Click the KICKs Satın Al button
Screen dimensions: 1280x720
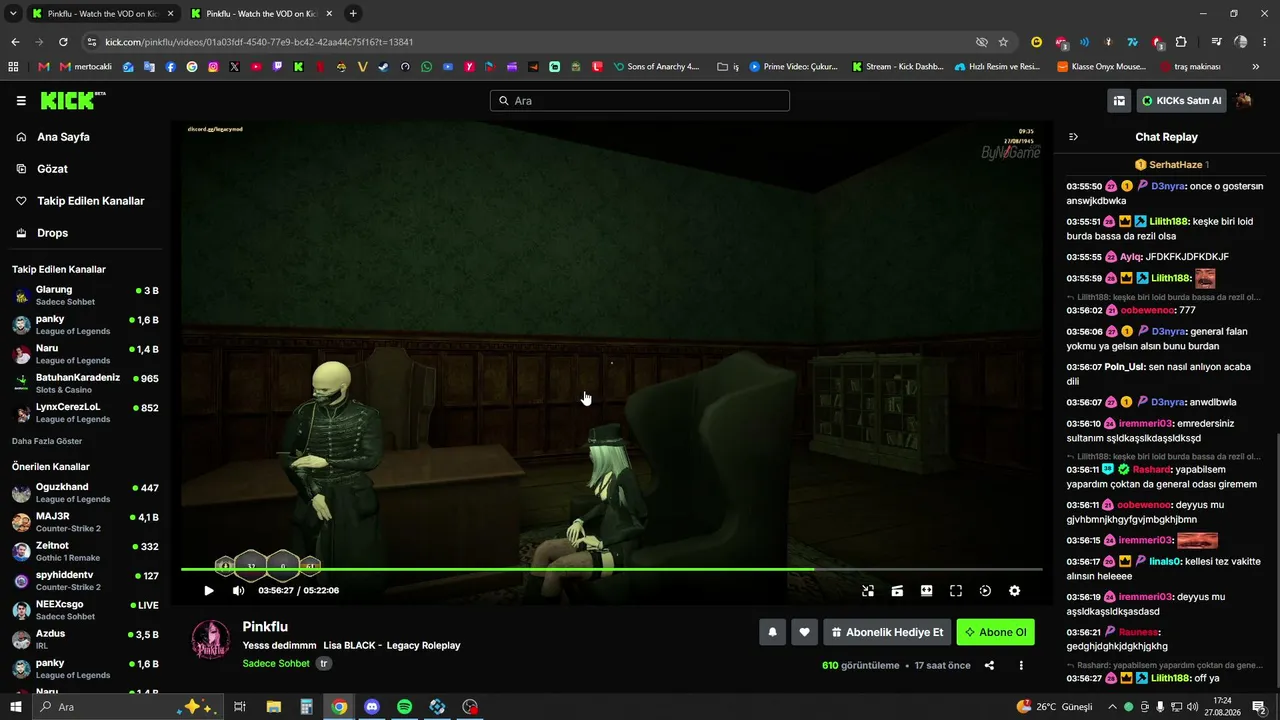click(x=1181, y=101)
